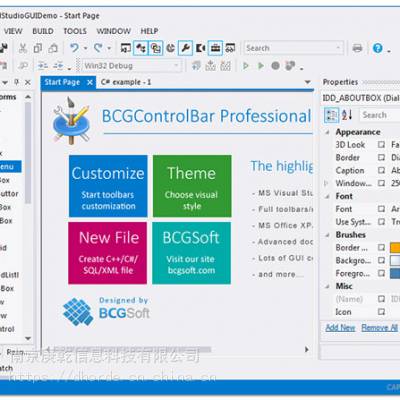
Task: Click the marker box next to (Name)
Action: (381, 299)
